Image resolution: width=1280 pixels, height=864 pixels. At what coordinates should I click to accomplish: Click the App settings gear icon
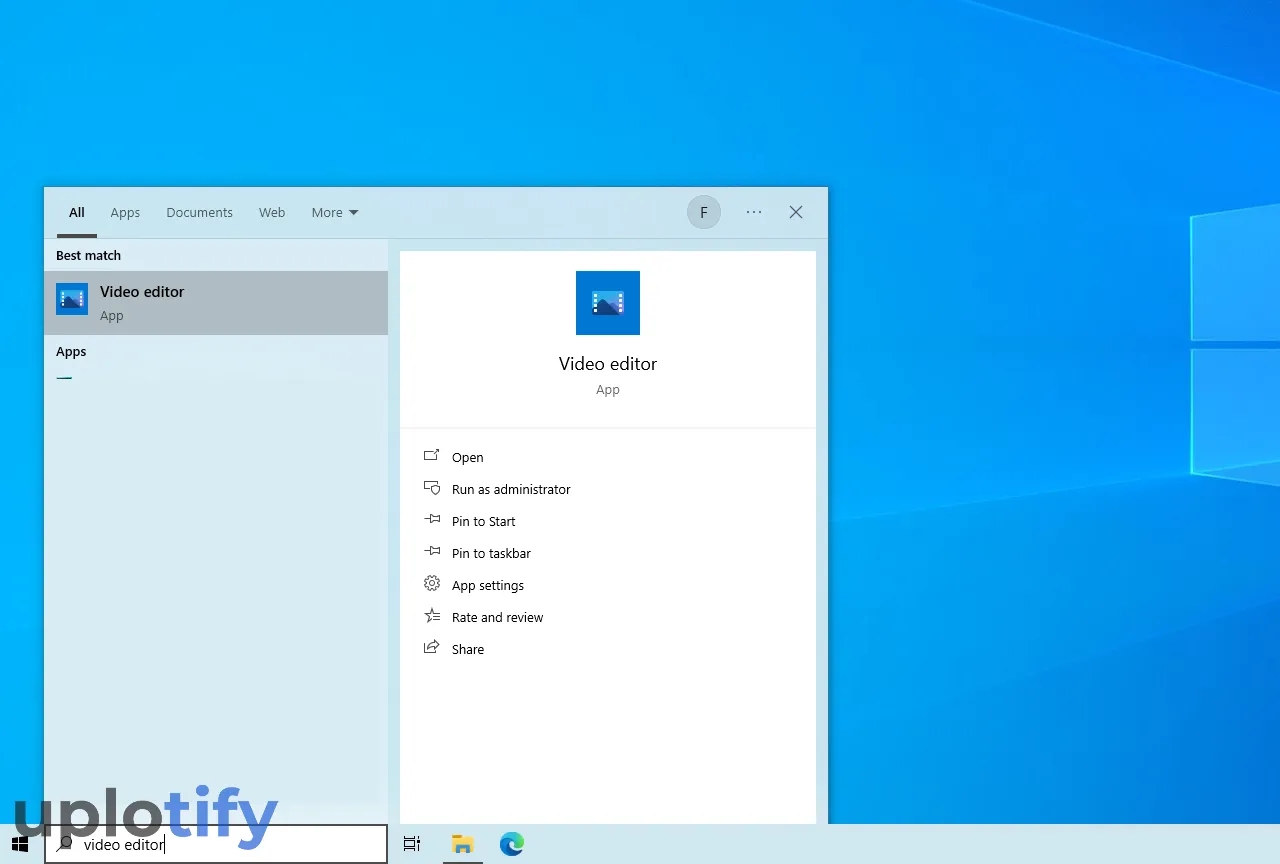pyautogui.click(x=432, y=583)
